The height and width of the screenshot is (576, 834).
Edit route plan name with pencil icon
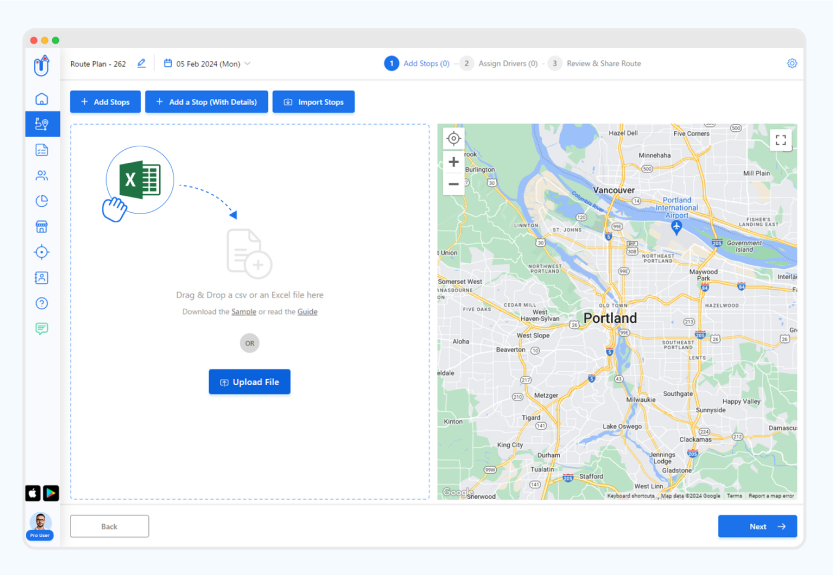pyautogui.click(x=141, y=63)
